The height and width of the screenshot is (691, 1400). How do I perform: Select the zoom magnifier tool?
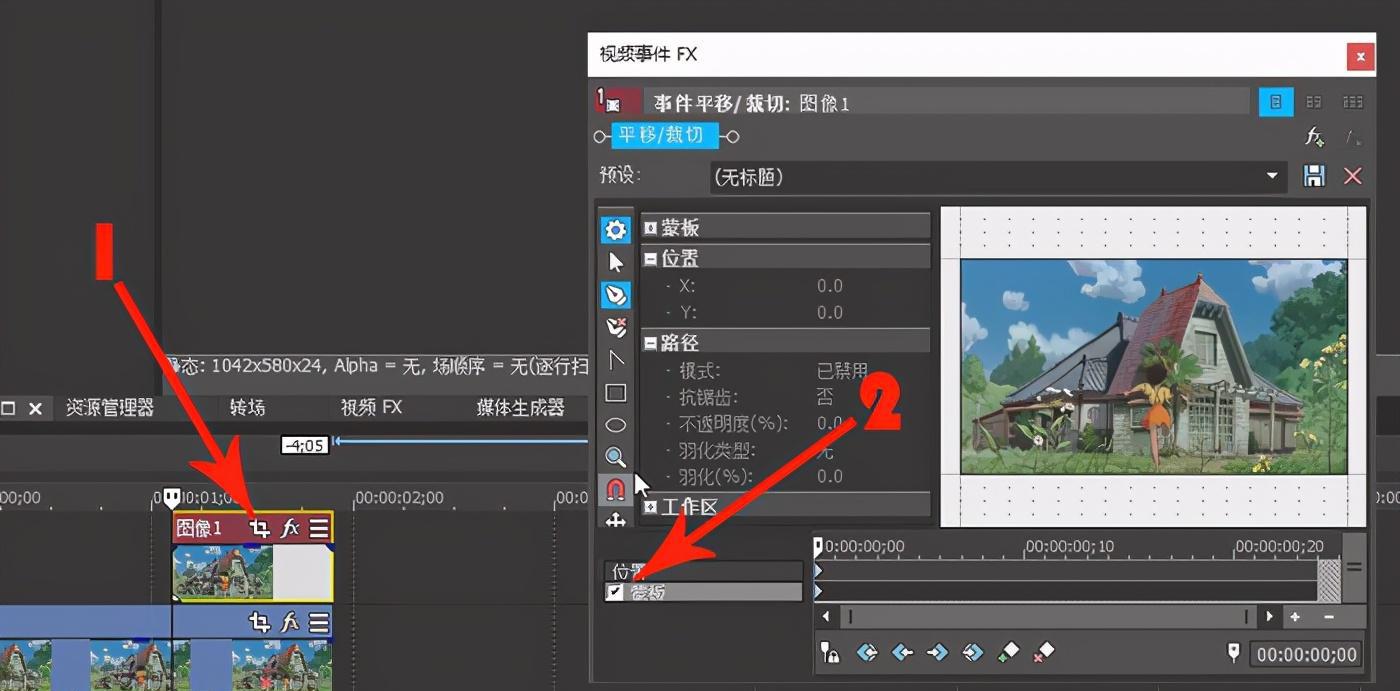[615, 457]
